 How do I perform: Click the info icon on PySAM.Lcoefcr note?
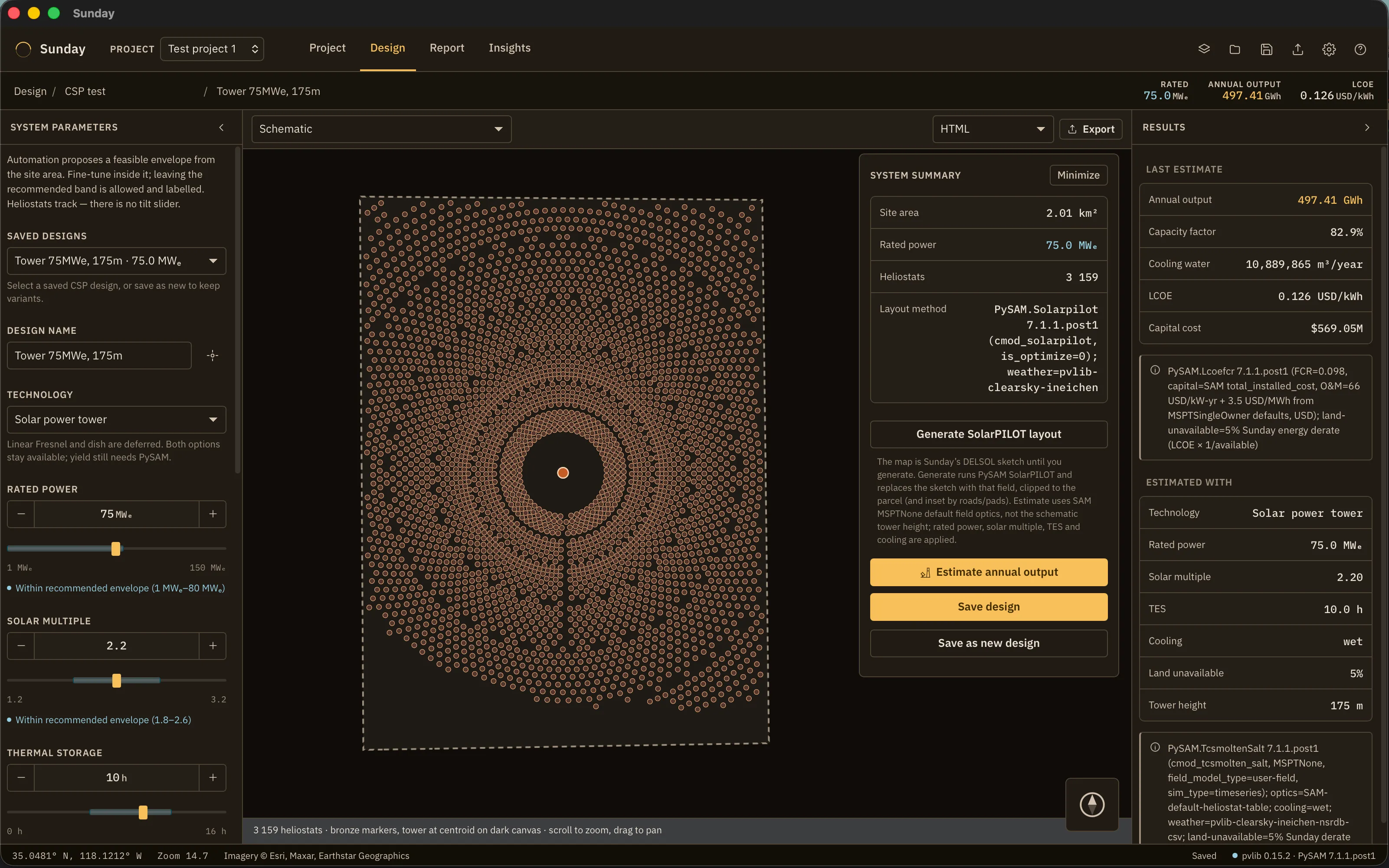pyautogui.click(x=1155, y=370)
